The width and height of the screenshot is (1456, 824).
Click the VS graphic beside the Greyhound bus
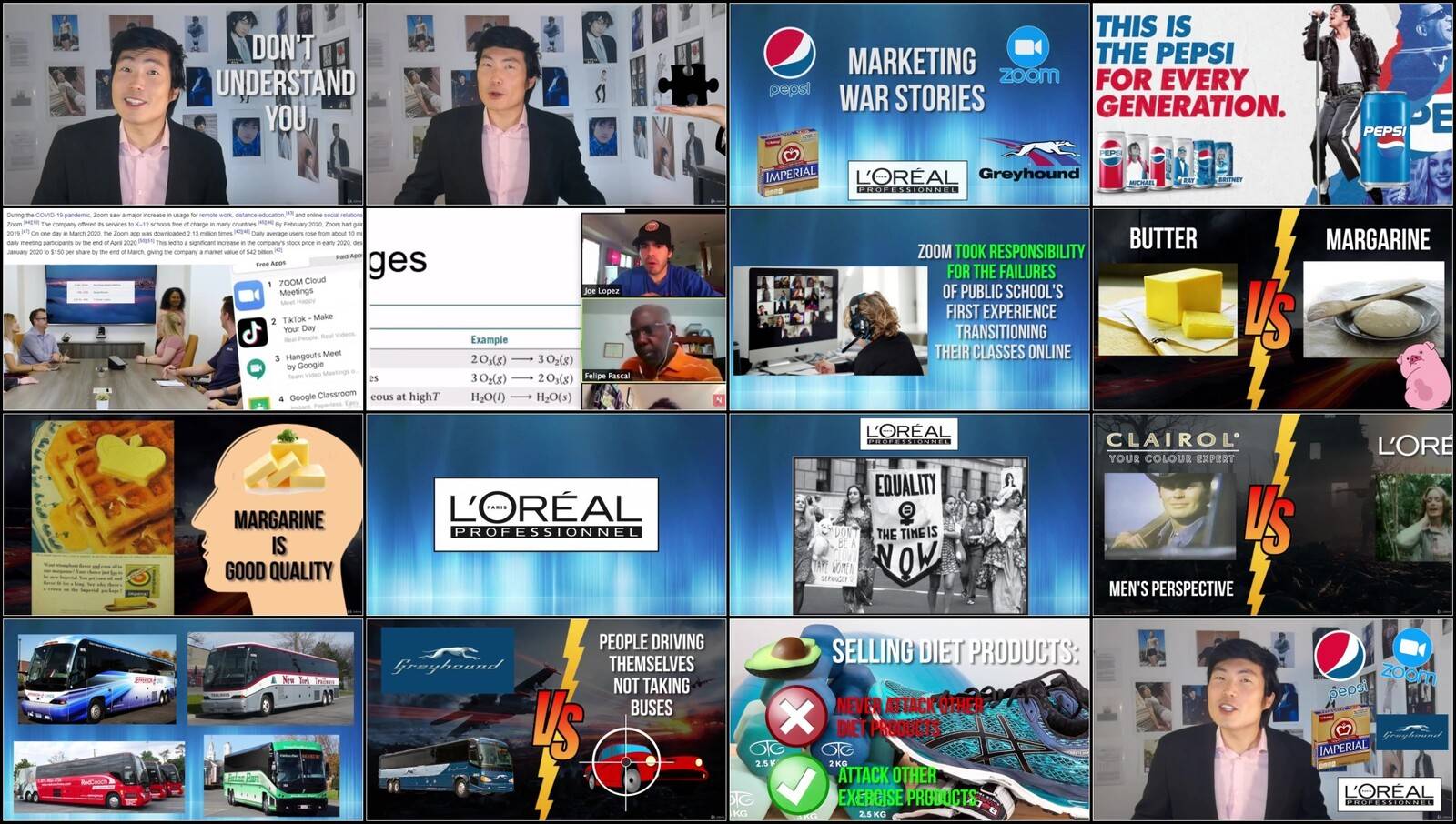[x=557, y=725]
